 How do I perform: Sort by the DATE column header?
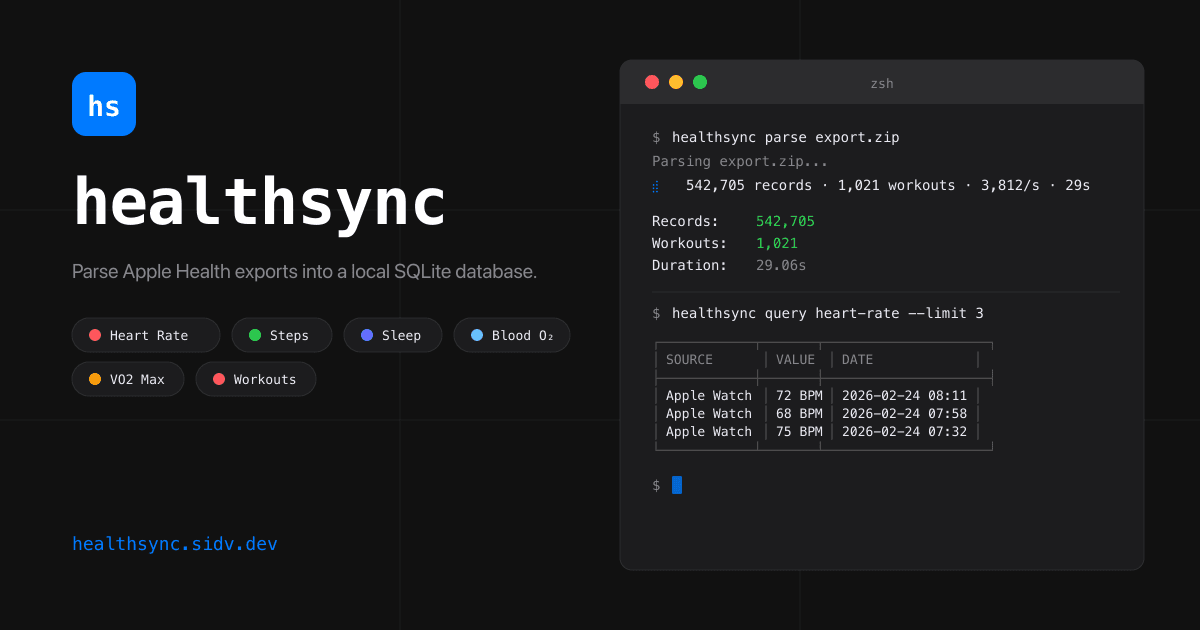coord(855,359)
